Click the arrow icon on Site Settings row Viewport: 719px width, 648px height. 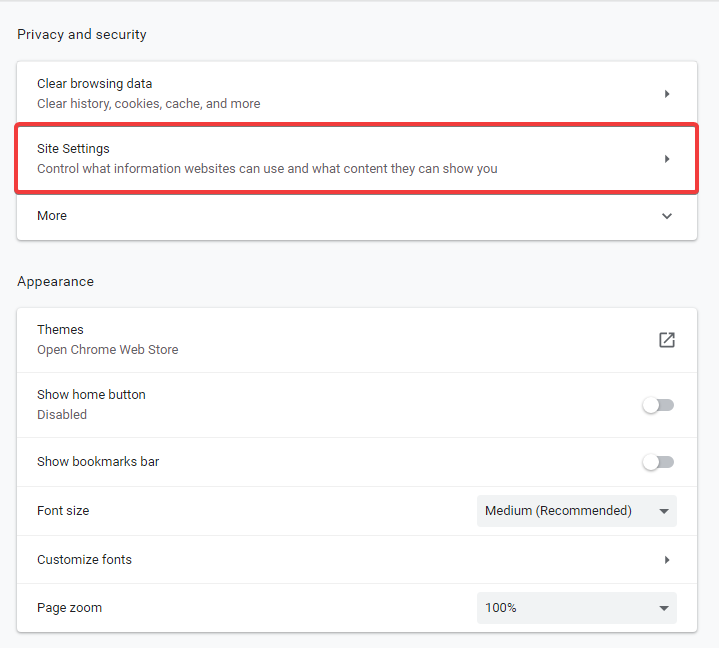coord(667,159)
